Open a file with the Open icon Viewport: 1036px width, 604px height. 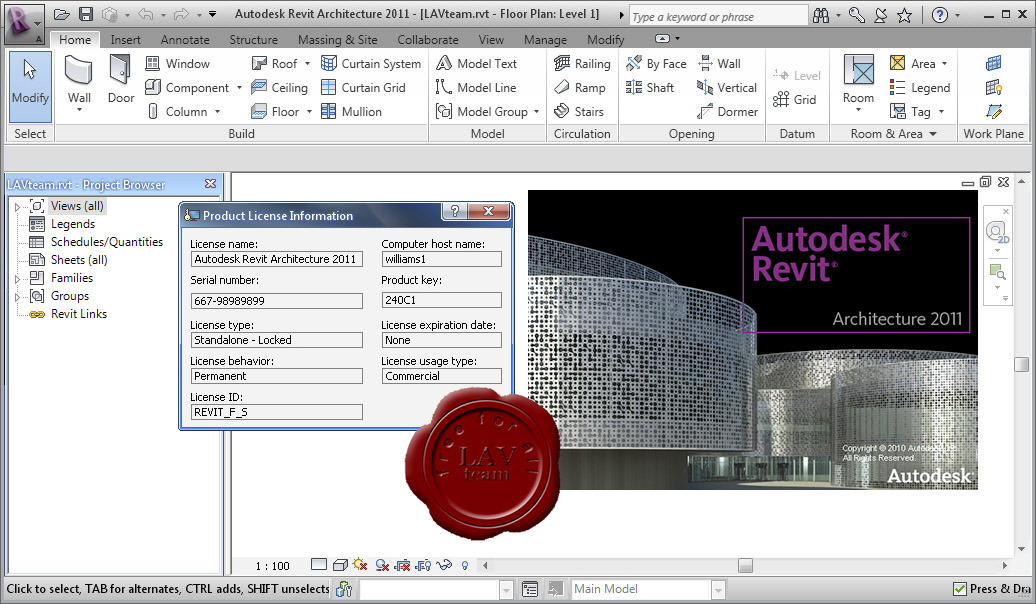click(x=61, y=14)
